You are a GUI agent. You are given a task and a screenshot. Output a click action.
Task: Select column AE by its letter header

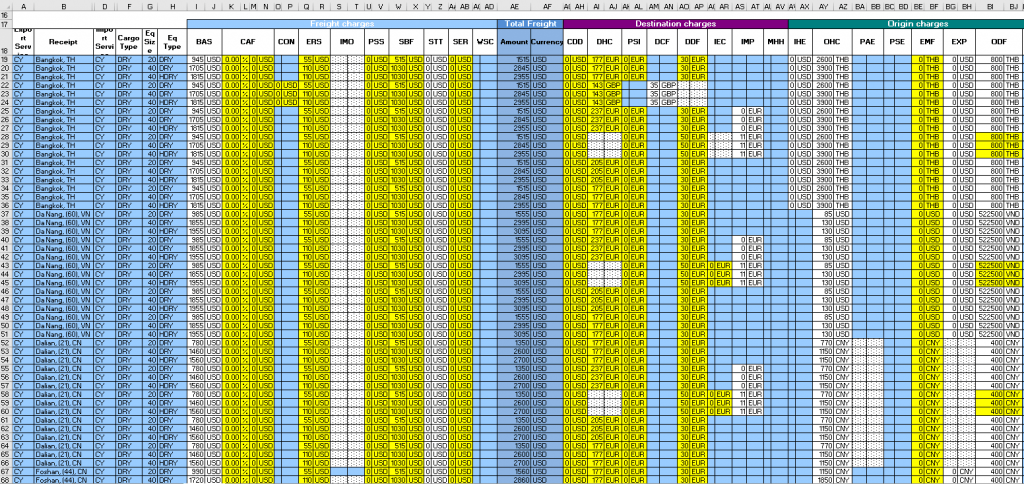pyautogui.click(x=514, y=6)
